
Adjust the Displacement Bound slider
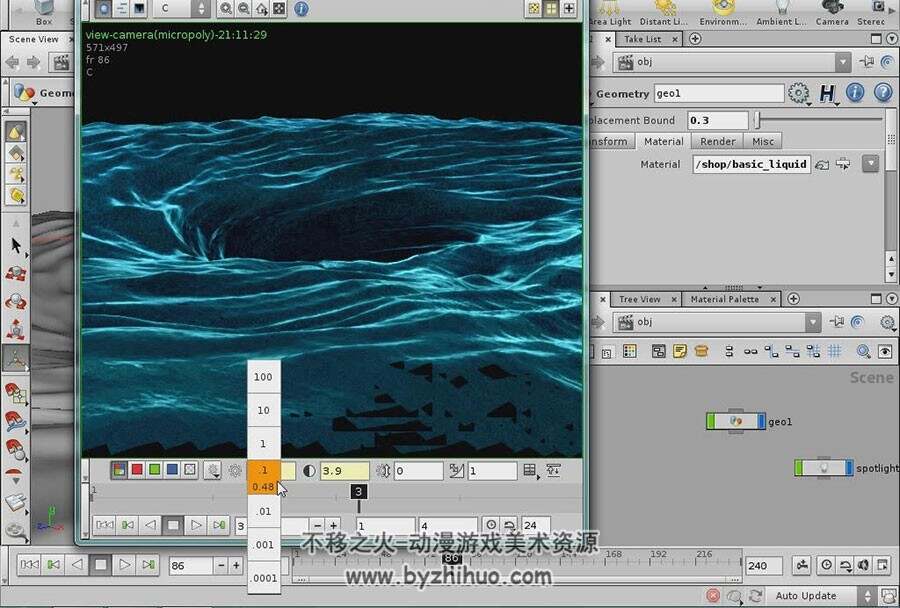819,120
